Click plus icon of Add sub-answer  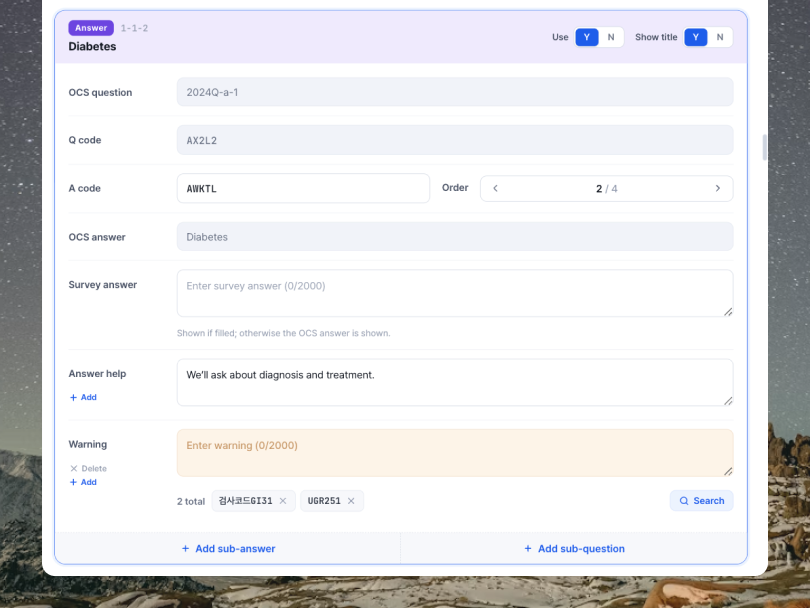(x=185, y=549)
